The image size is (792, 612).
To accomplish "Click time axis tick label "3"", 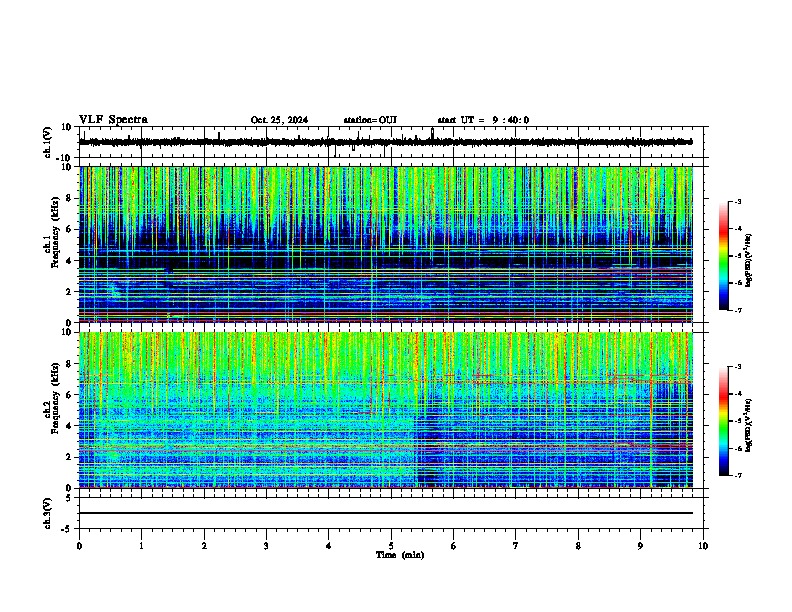I will 266,546.
